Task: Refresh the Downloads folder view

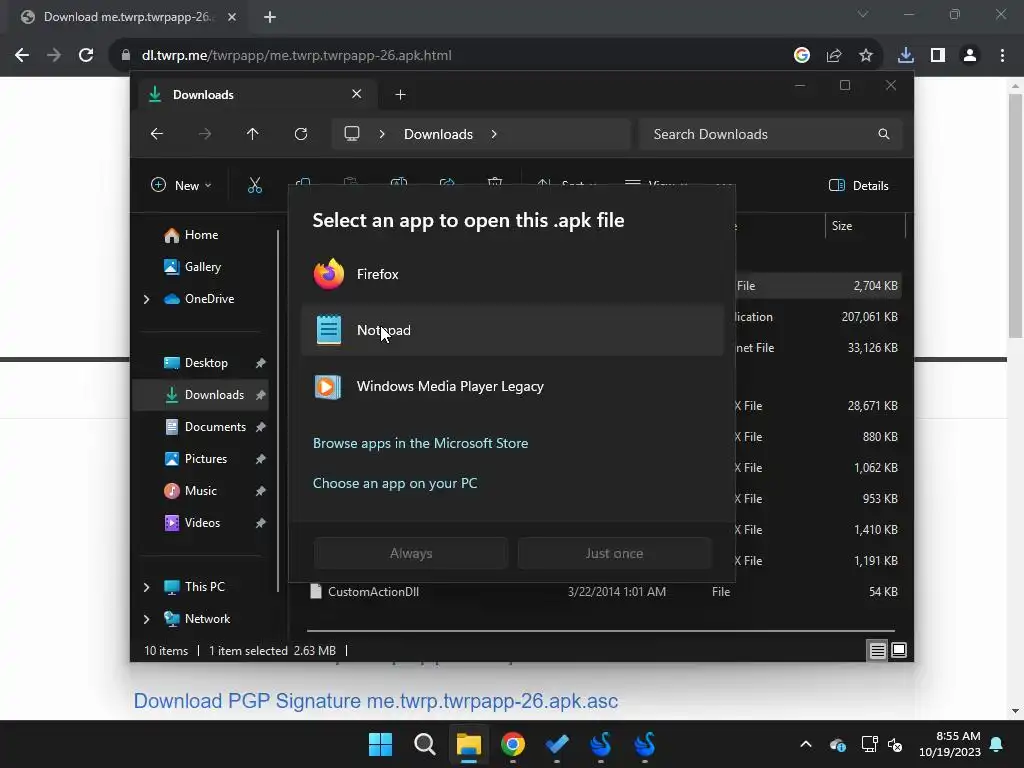Action: (301, 134)
